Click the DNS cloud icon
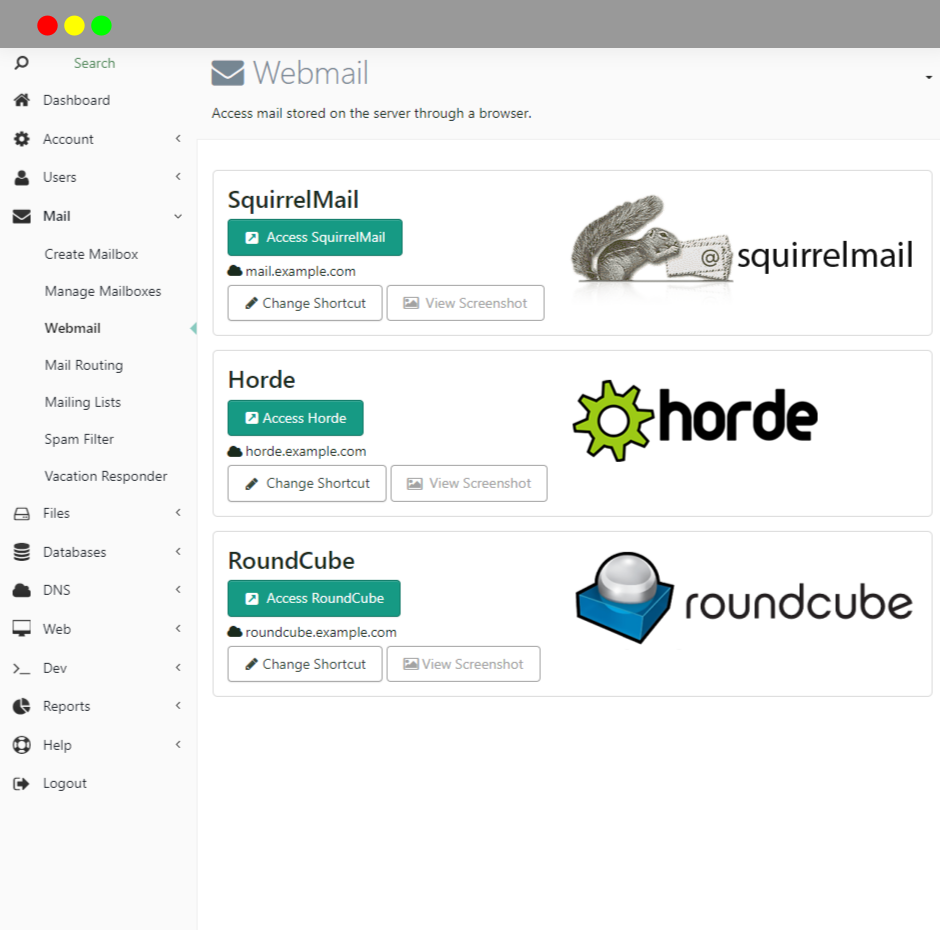 pos(22,591)
